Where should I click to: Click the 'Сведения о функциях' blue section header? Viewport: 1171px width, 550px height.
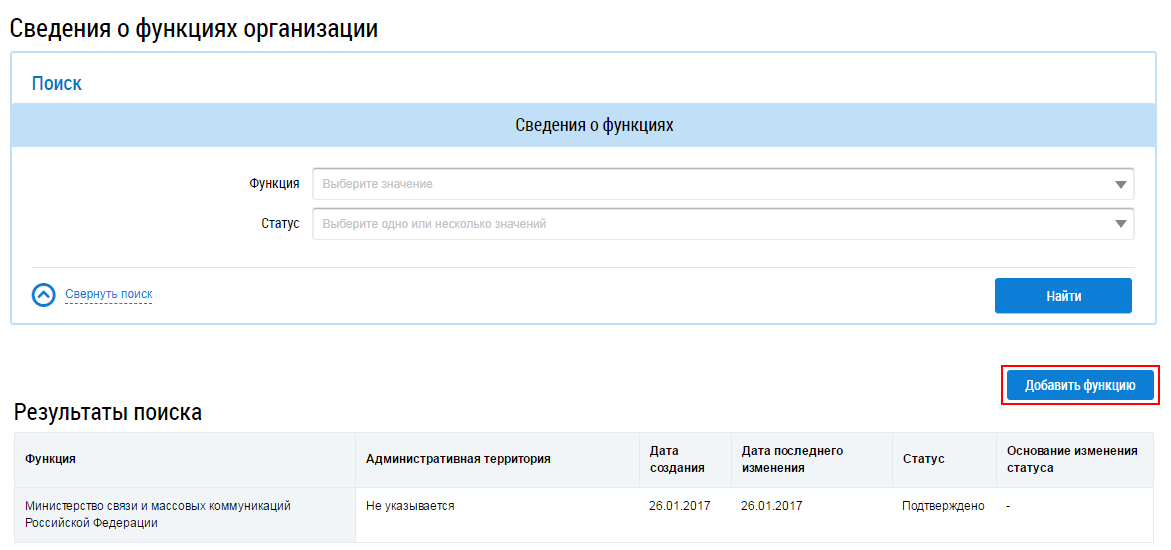(594, 125)
